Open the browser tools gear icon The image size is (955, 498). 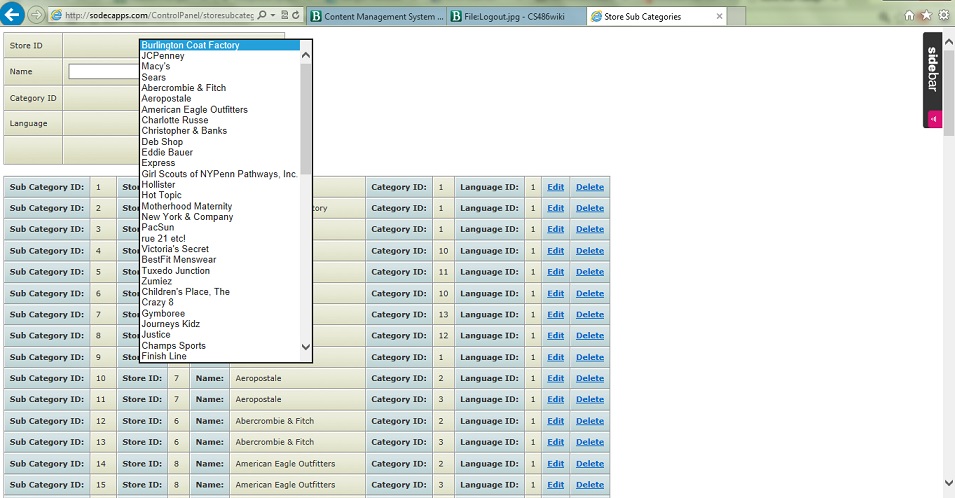click(x=943, y=15)
